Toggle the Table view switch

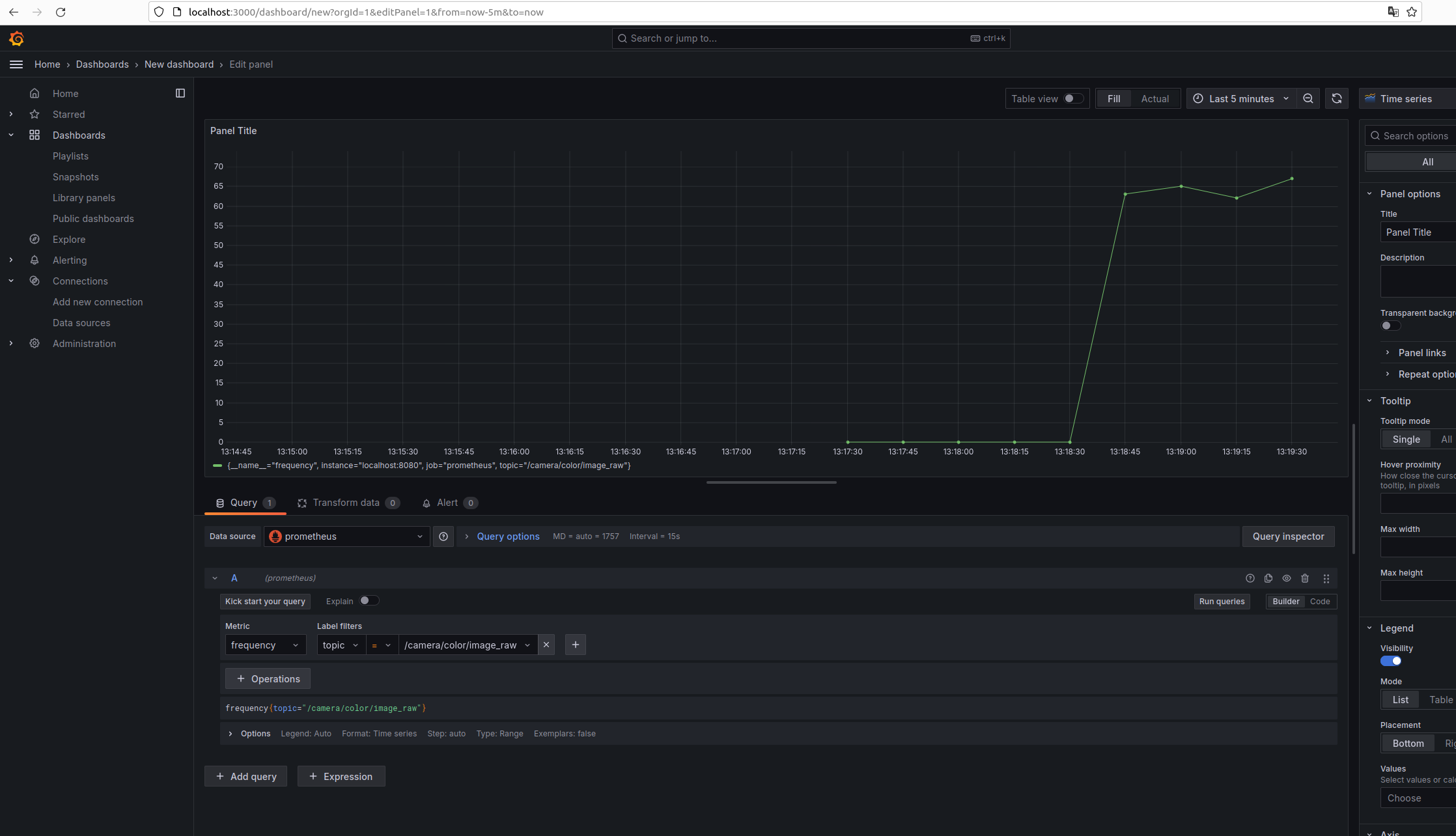coord(1073,99)
